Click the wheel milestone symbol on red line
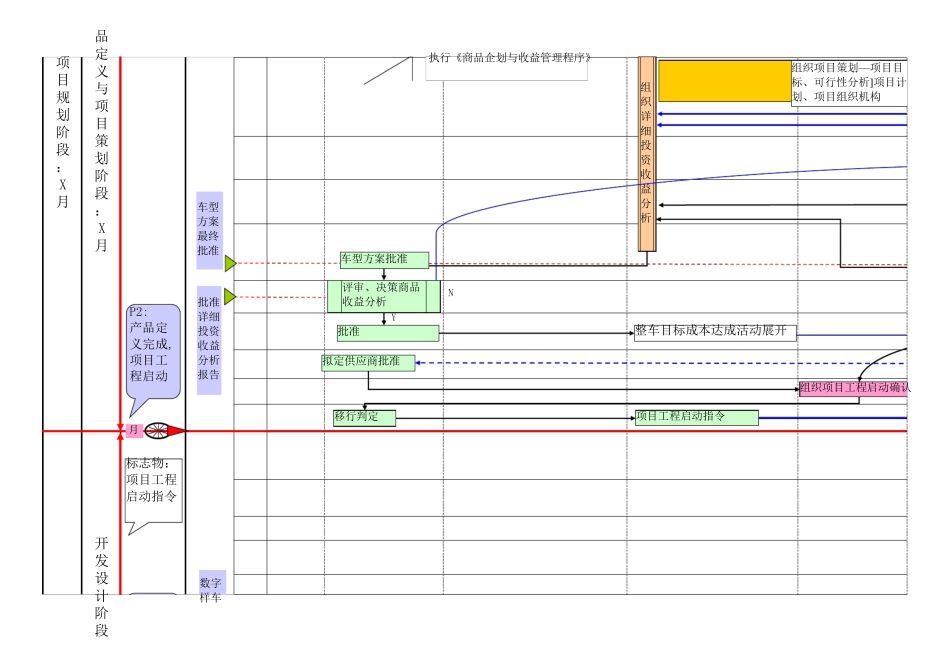This screenshot has height=672, width=950. [157, 431]
